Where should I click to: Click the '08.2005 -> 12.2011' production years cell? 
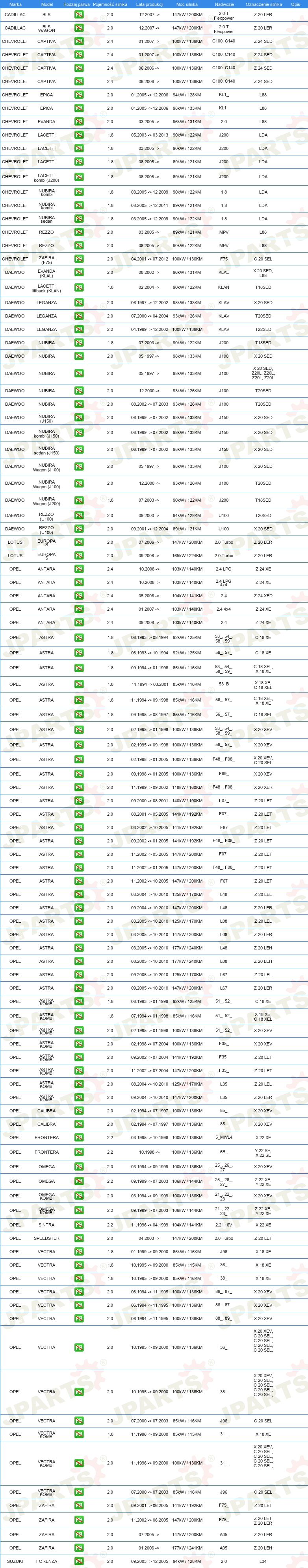tap(150, 206)
